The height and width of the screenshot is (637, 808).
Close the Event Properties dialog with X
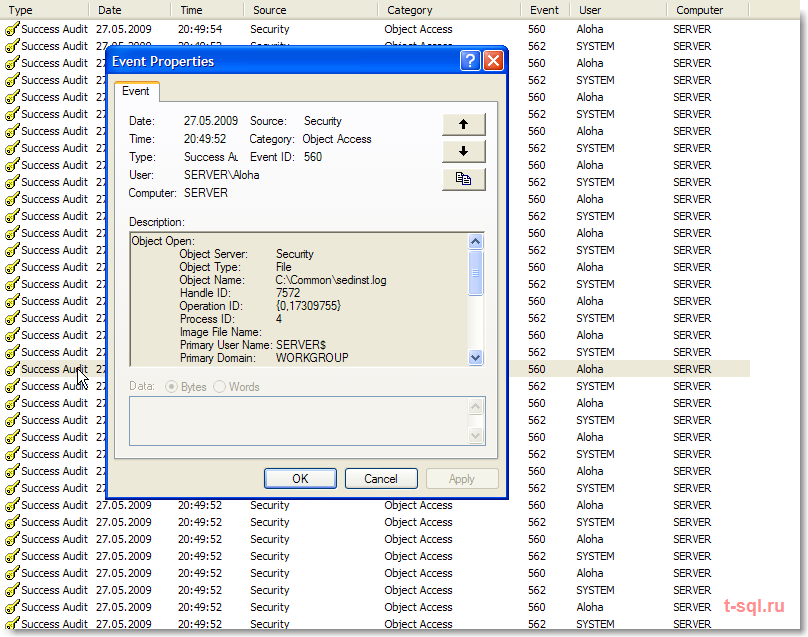[x=493, y=61]
